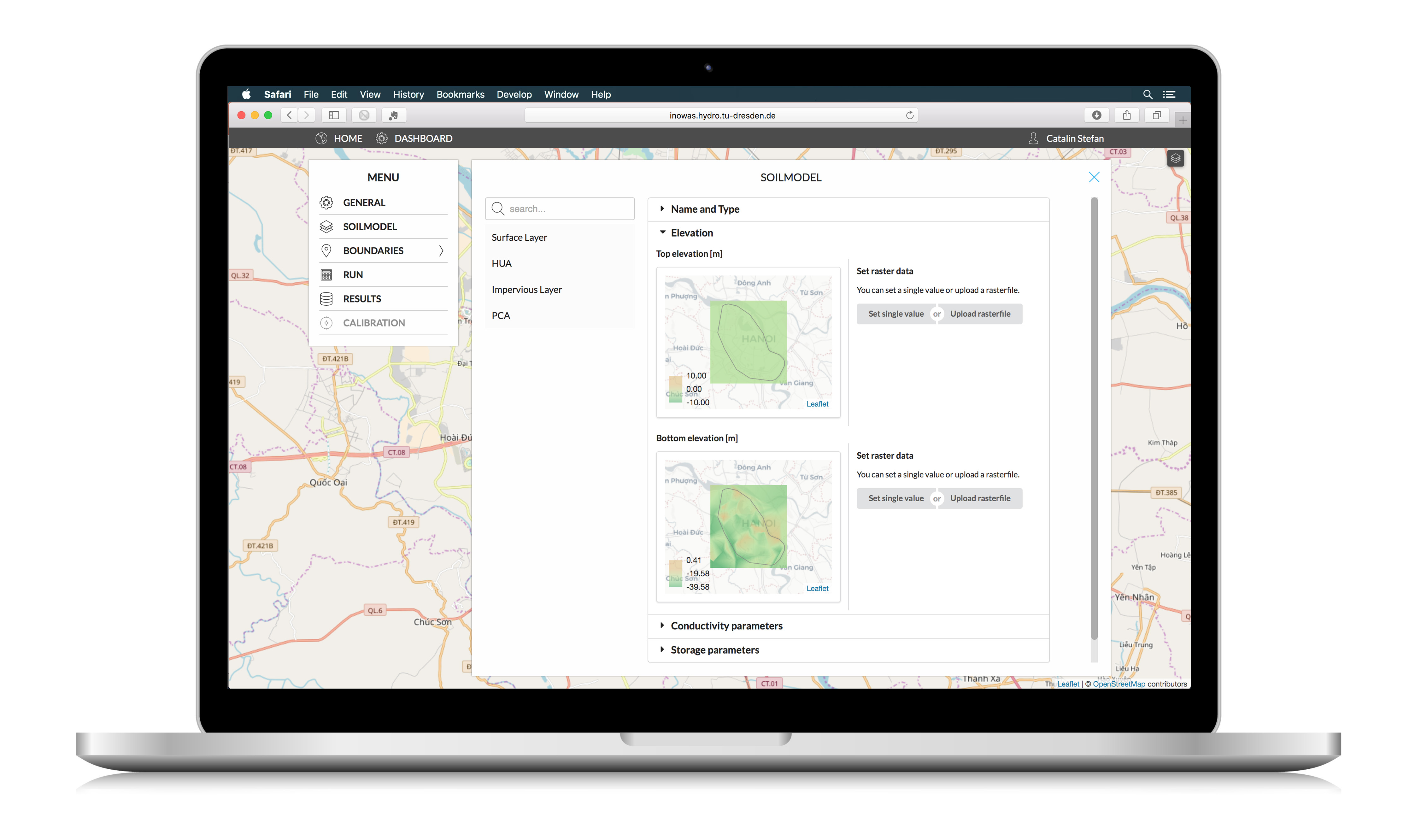Image resolution: width=1421 pixels, height=840 pixels.
Task: Open the Leaflet link in main map attribution
Action: click(1068, 684)
